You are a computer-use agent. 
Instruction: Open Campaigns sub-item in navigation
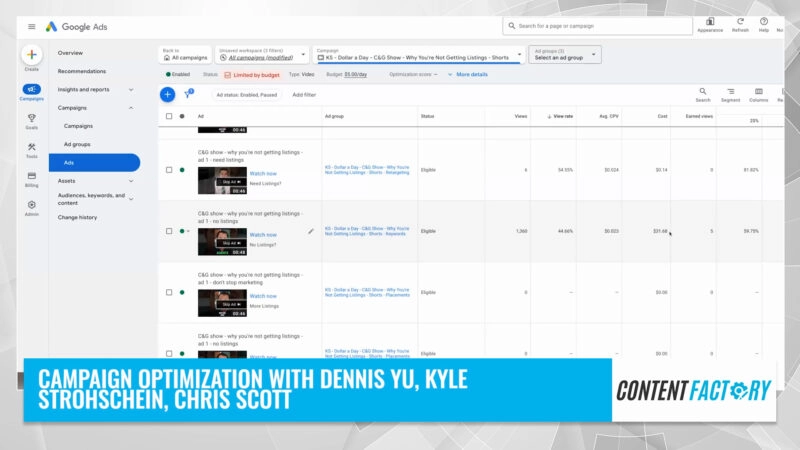[x=78, y=126]
